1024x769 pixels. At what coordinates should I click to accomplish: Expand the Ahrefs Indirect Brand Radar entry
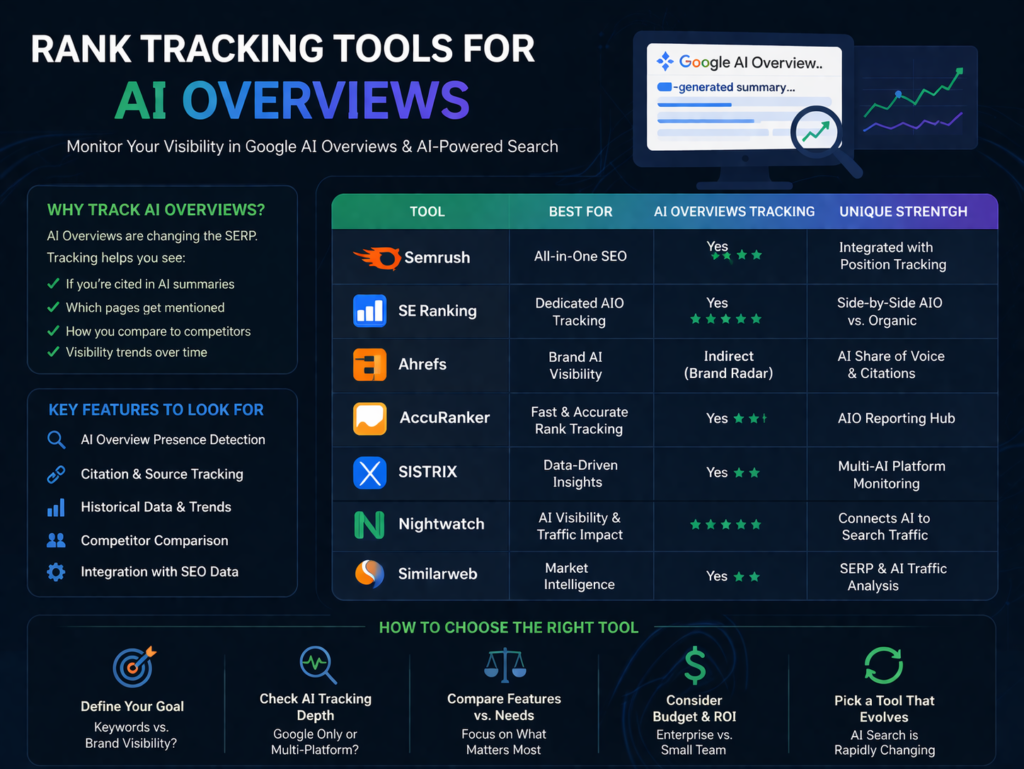coord(729,365)
